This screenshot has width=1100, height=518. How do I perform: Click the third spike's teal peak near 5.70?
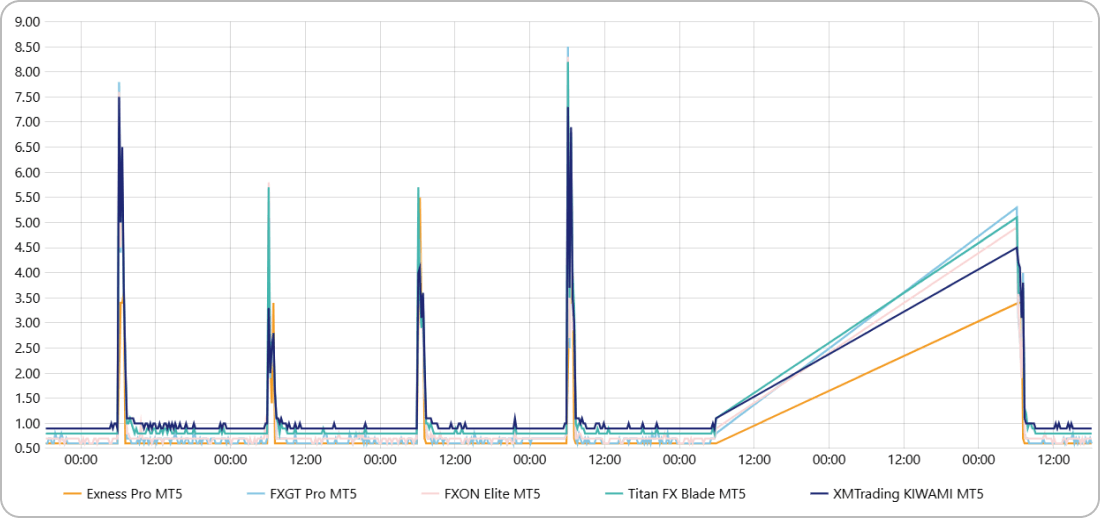pyautogui.click(x=418, y=188)
